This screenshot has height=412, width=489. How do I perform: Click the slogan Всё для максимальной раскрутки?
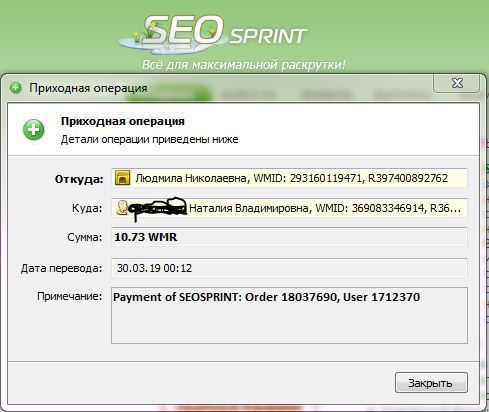click(244, 64)
